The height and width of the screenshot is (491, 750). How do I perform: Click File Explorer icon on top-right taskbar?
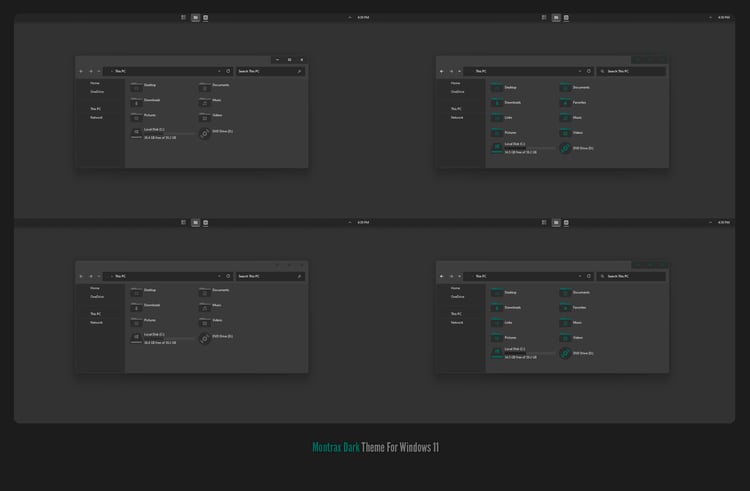tap(556, 18)
